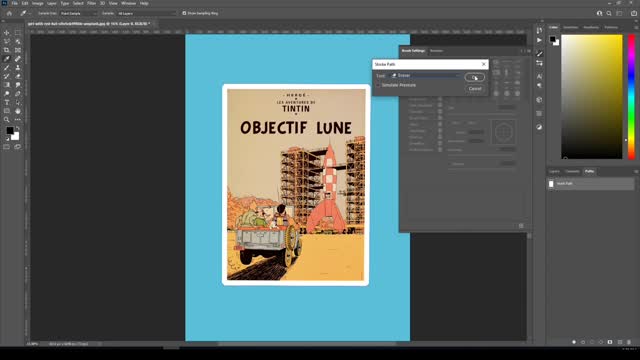Image resolution: width=640 pixels, height=360 pixels.
Task: Select the Quick Selection tool
Action: point(18,42)
